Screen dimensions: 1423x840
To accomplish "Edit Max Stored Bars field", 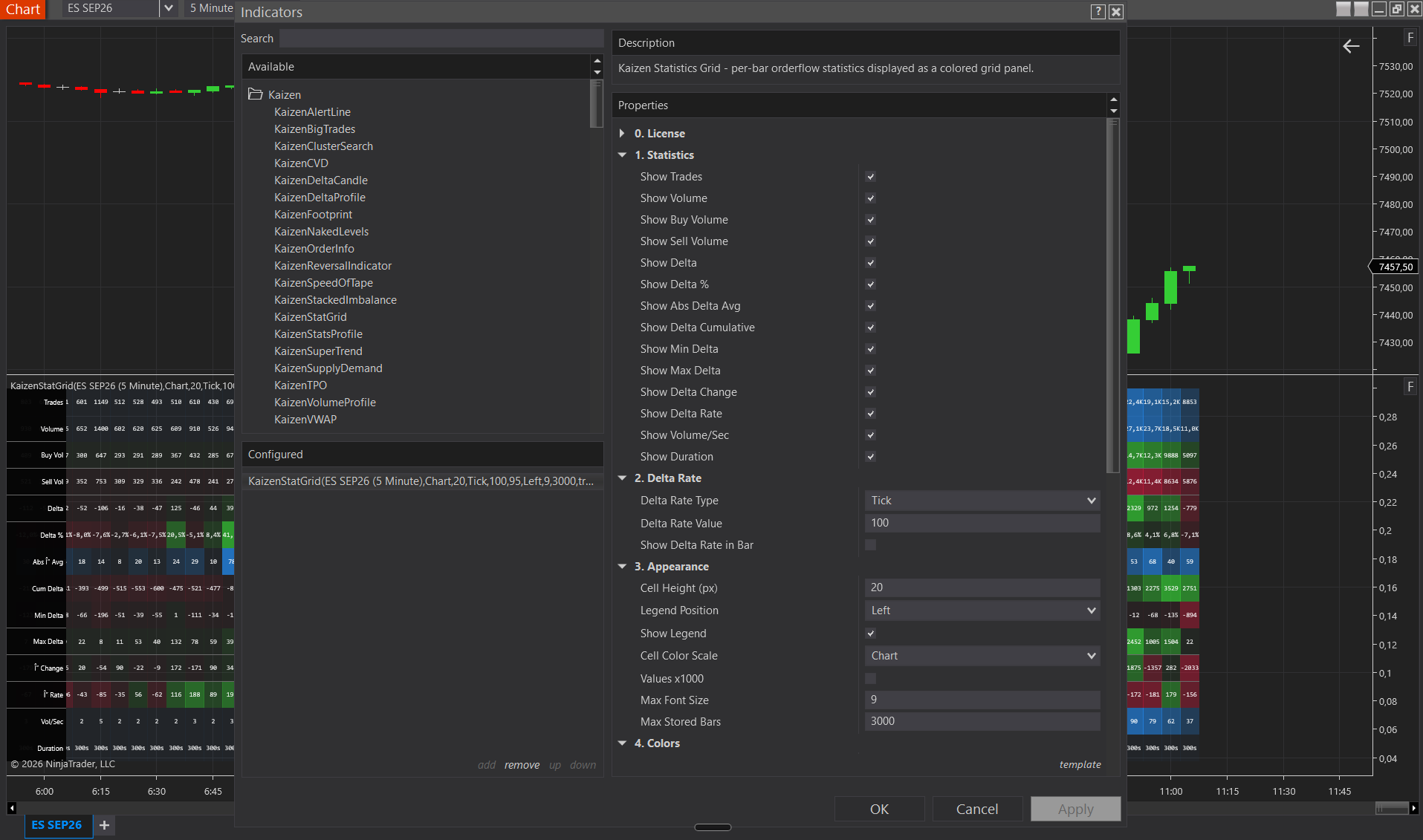I will point(982,721).
